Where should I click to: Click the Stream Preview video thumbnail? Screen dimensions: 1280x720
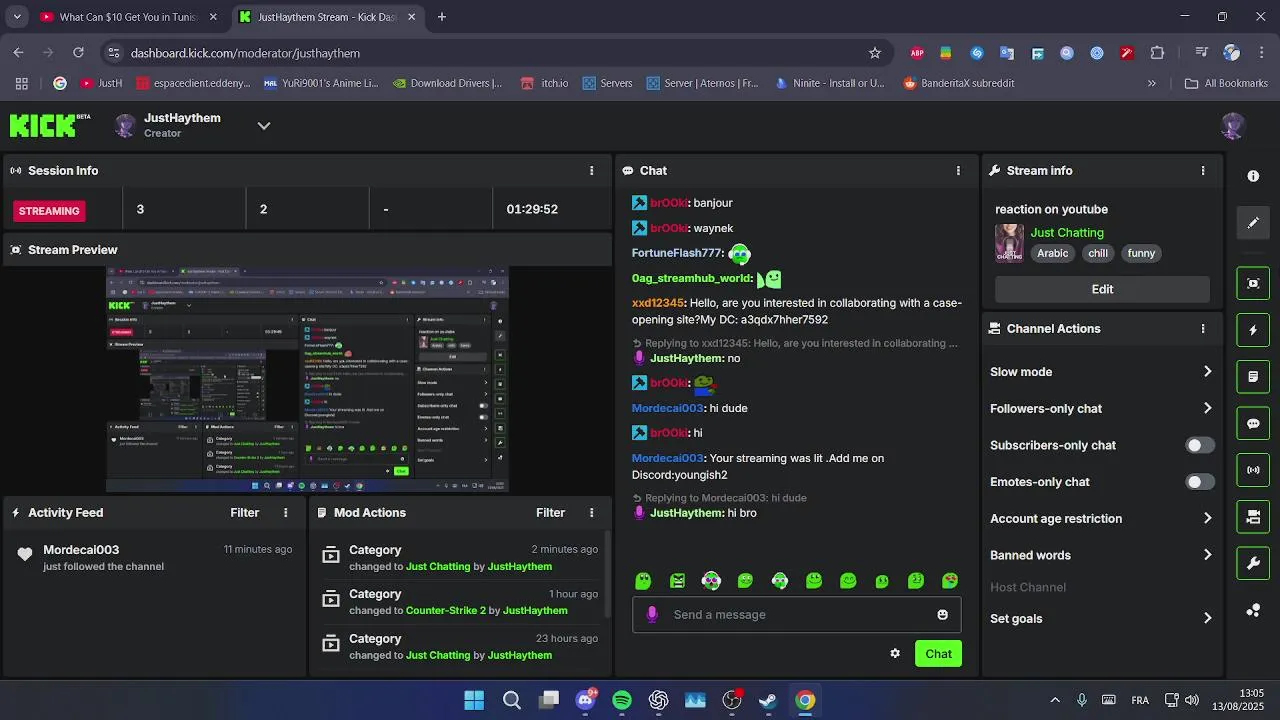pyautogui.click(x=308, y=379)
